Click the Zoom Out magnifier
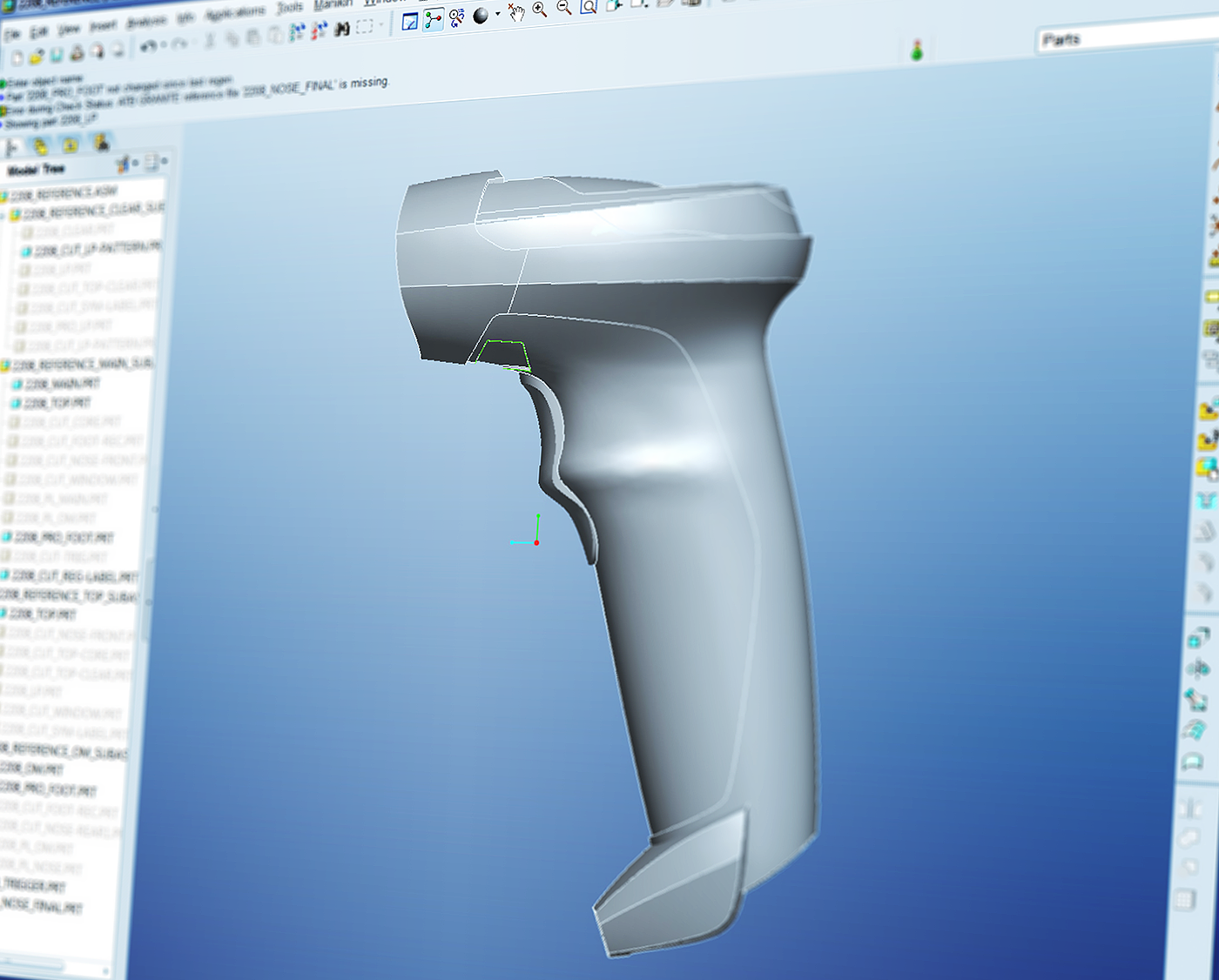1219x980 pixels. (564, 8)
